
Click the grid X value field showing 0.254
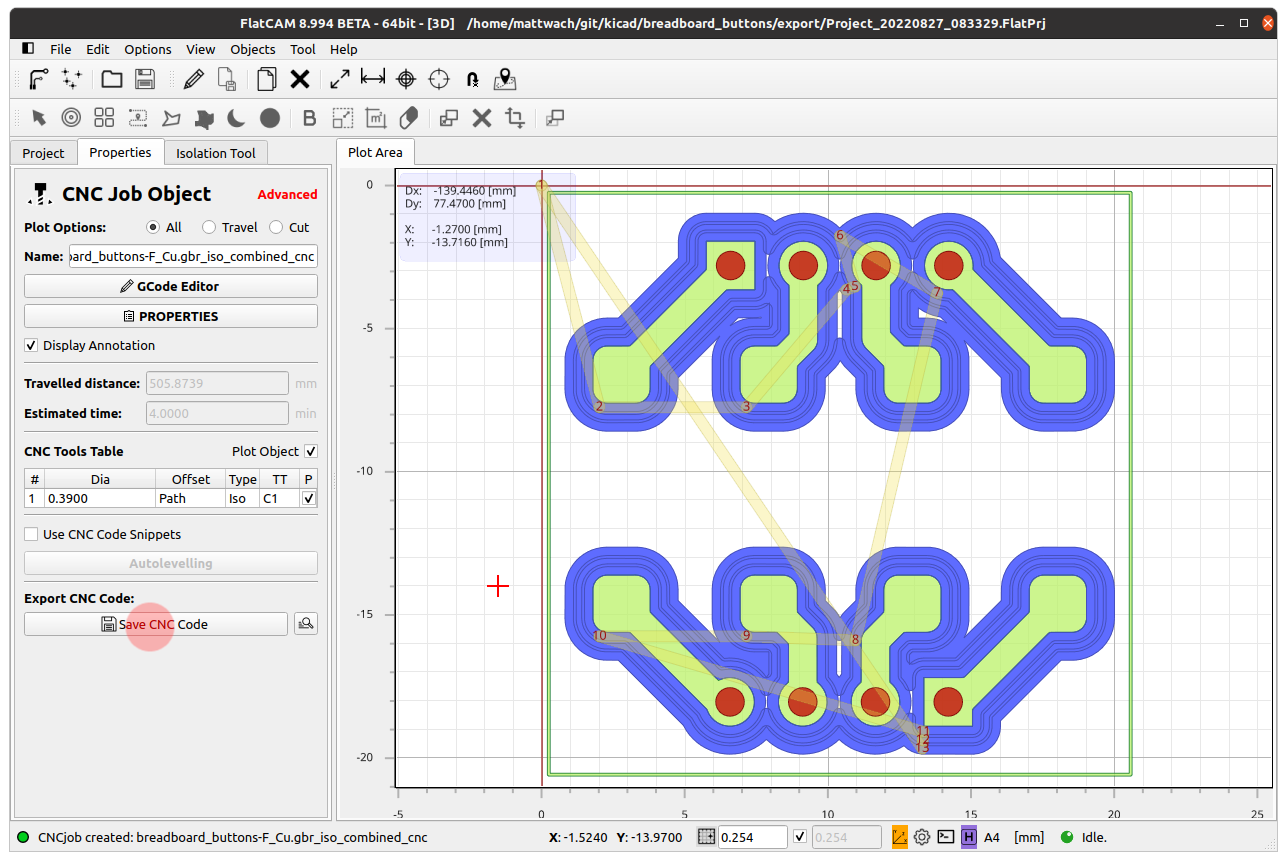(x=752, y=837)
